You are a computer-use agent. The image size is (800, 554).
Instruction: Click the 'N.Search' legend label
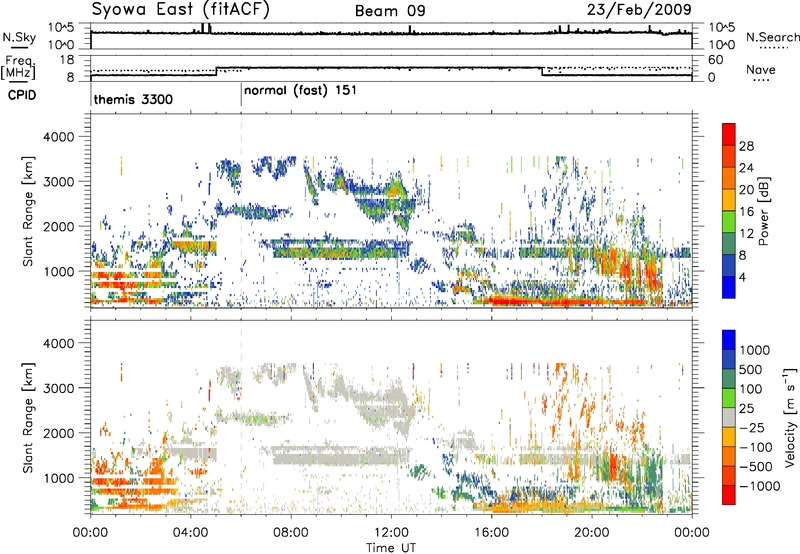(x=773, y=37)
